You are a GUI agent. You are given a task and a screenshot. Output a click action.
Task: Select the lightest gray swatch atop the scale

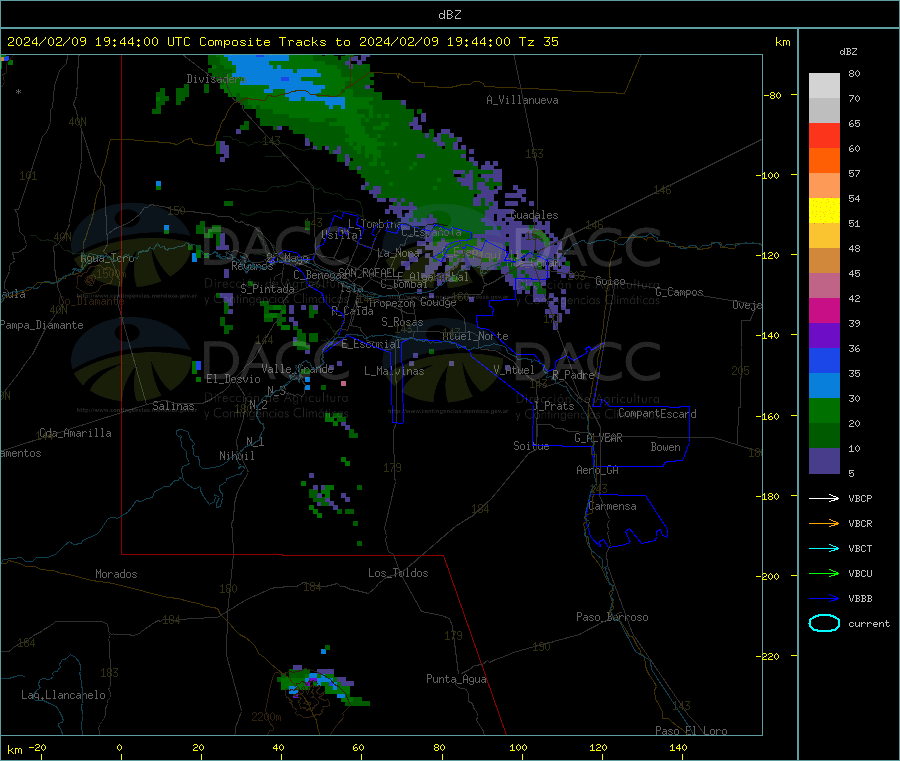click(x=824, y=86)
